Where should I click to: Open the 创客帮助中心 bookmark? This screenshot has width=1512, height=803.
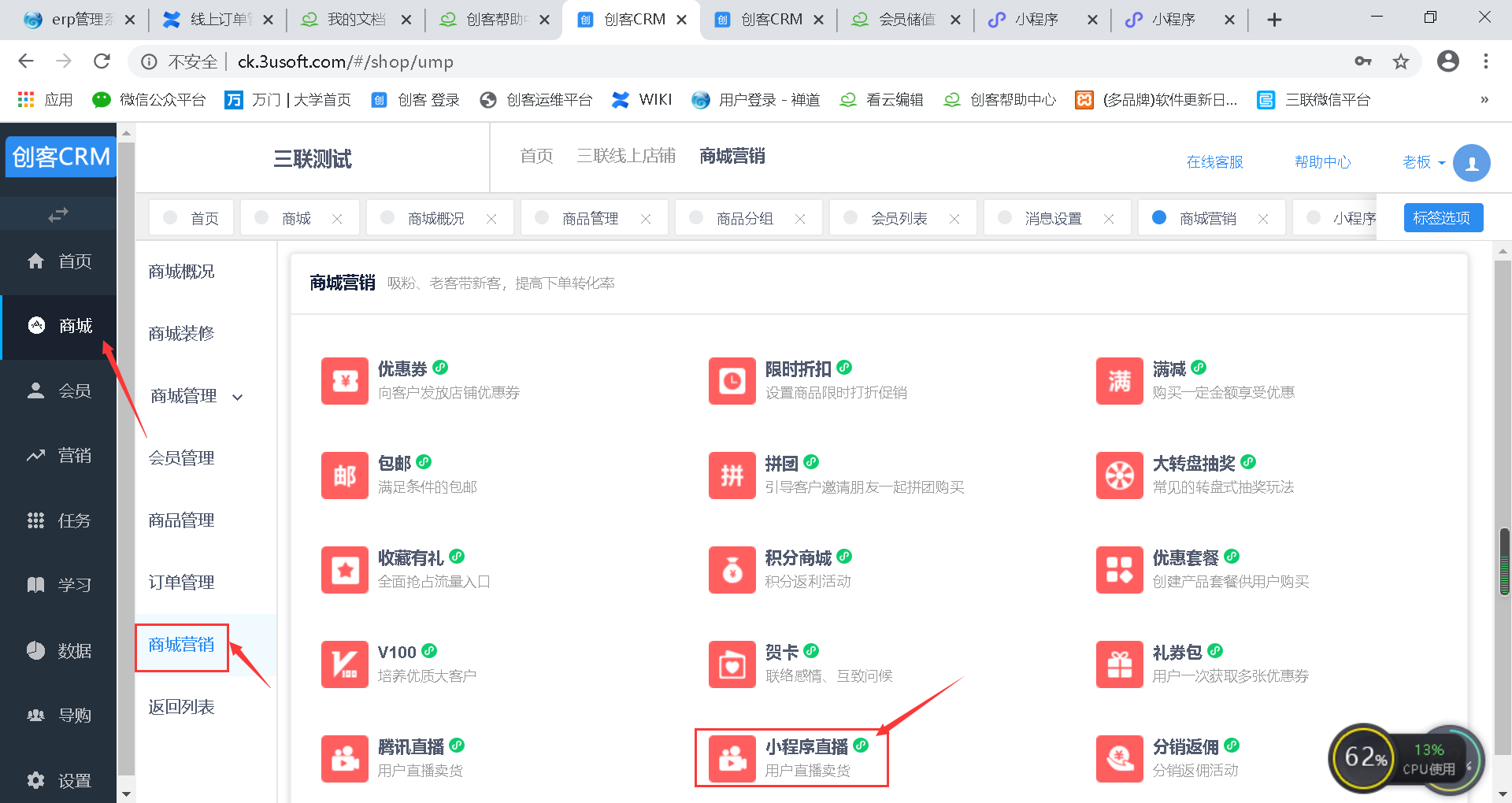(1001, 99)
